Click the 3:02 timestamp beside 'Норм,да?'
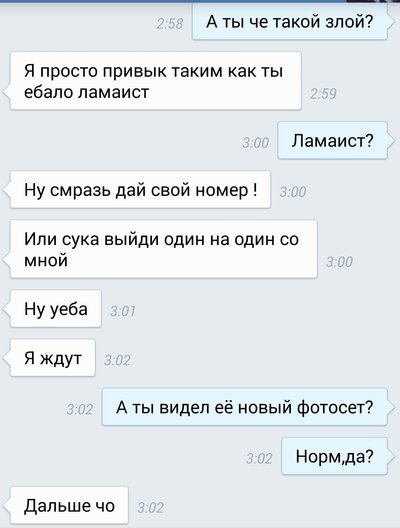This screenshot has height=528, width=400. pyautogui.click(x=259, y=459)
